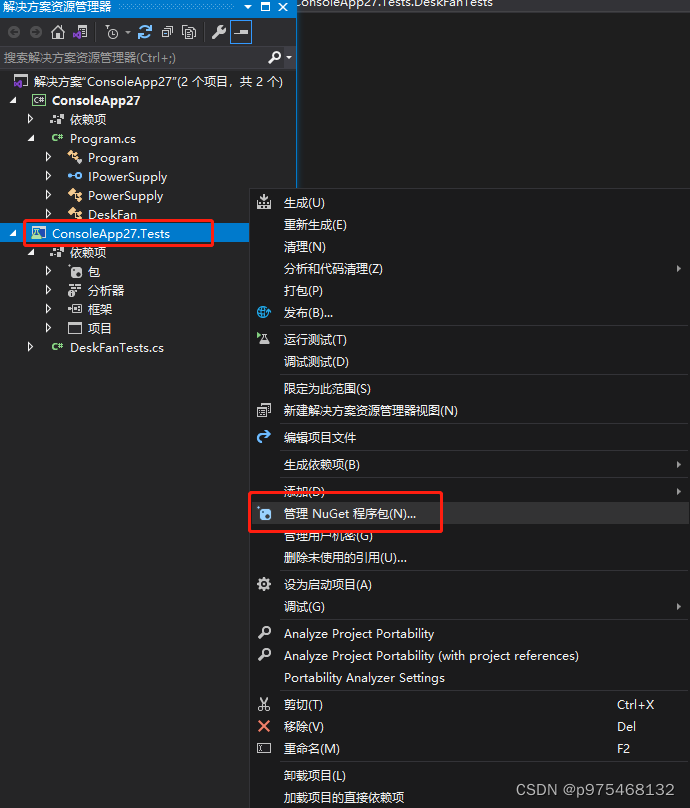
Task: Expand the PowerSupply class node
Action: 48,195
